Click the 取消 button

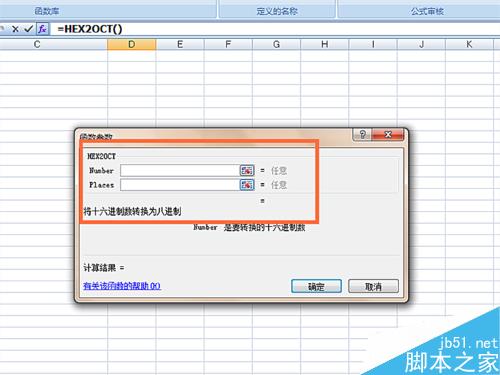pos(373,286)
